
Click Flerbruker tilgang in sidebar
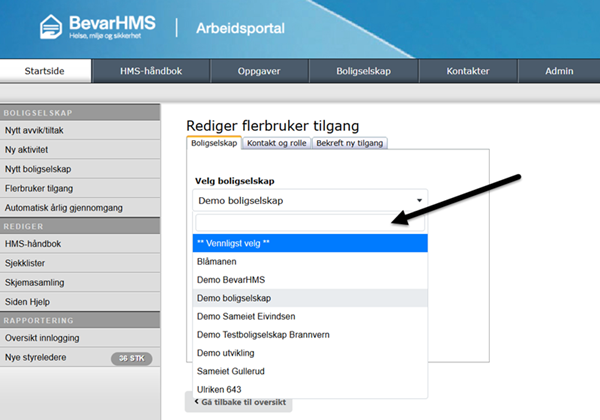[x=38, y=186]
